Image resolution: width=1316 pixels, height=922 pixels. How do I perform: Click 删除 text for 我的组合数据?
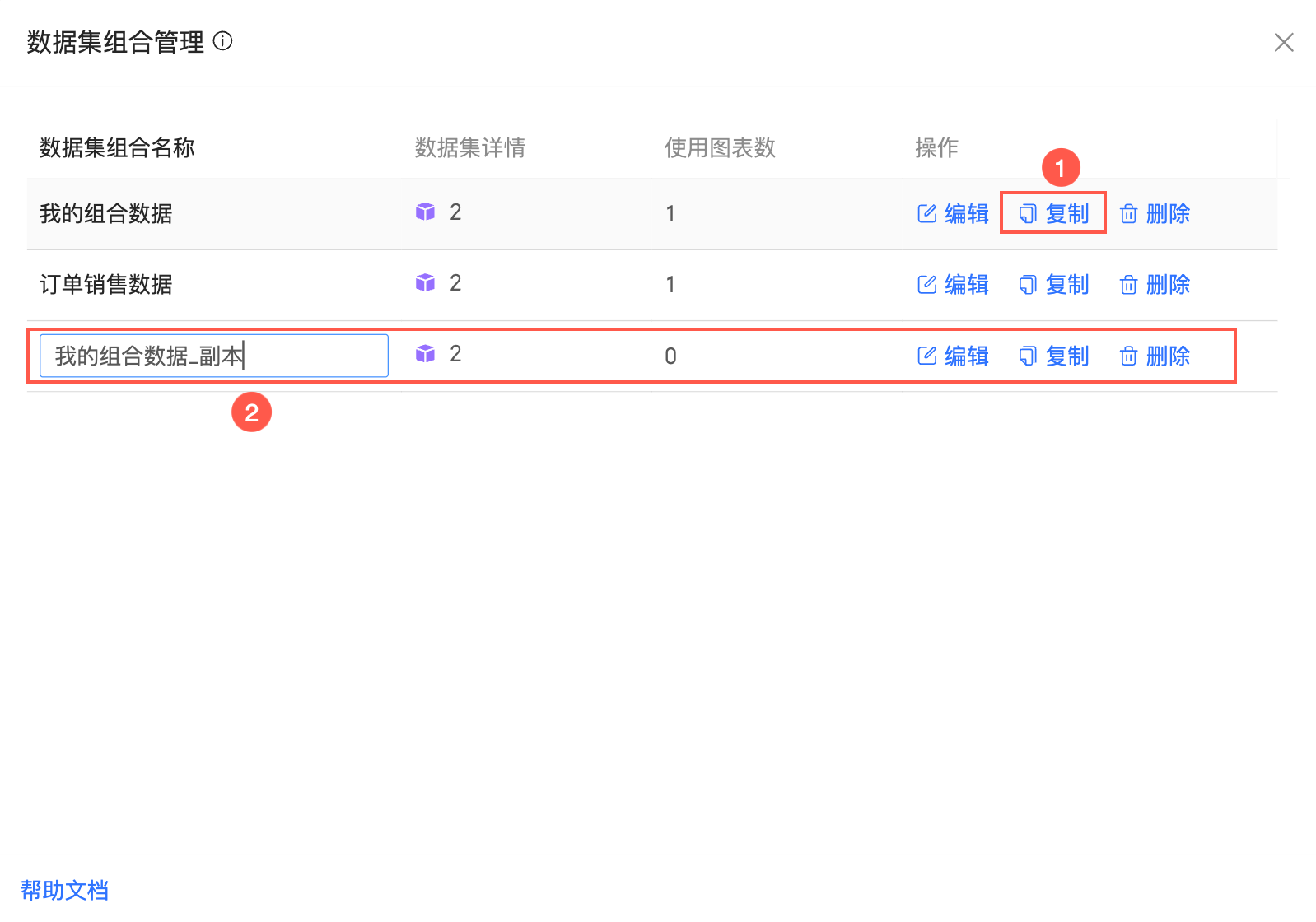(x=1168, y=214)
